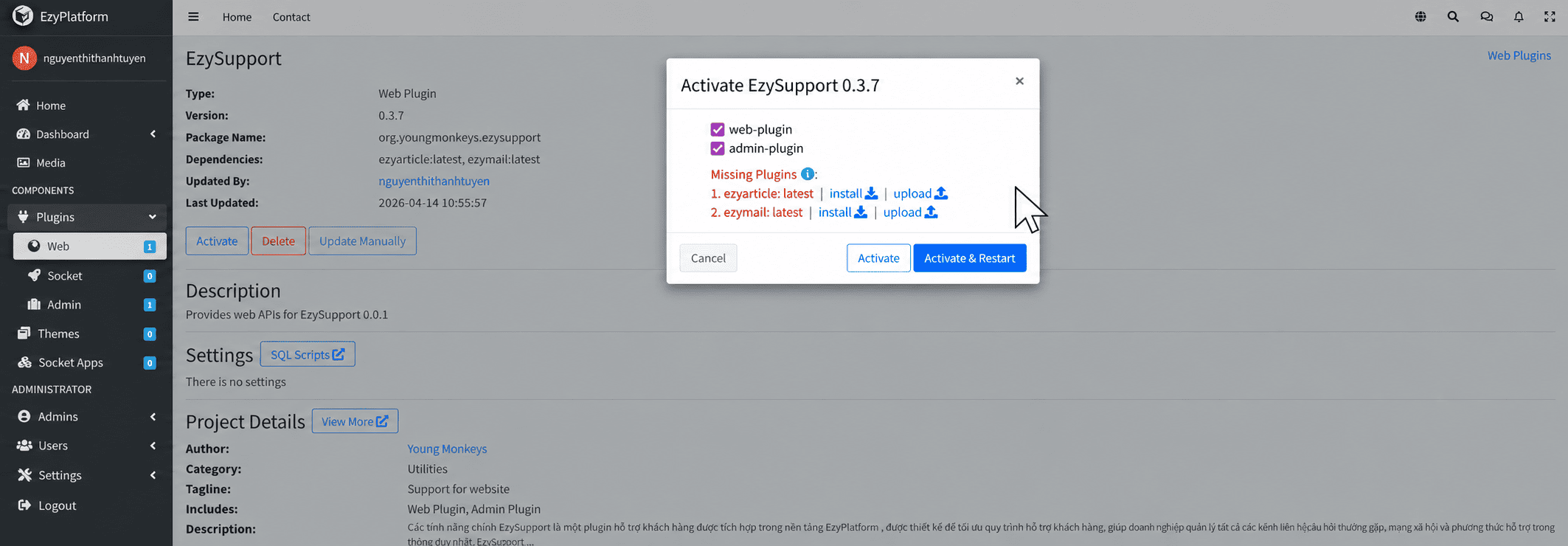This screenshot has width=1568, height=546.
Task: Click the red Delete button
Action: [x=278, y=241]
